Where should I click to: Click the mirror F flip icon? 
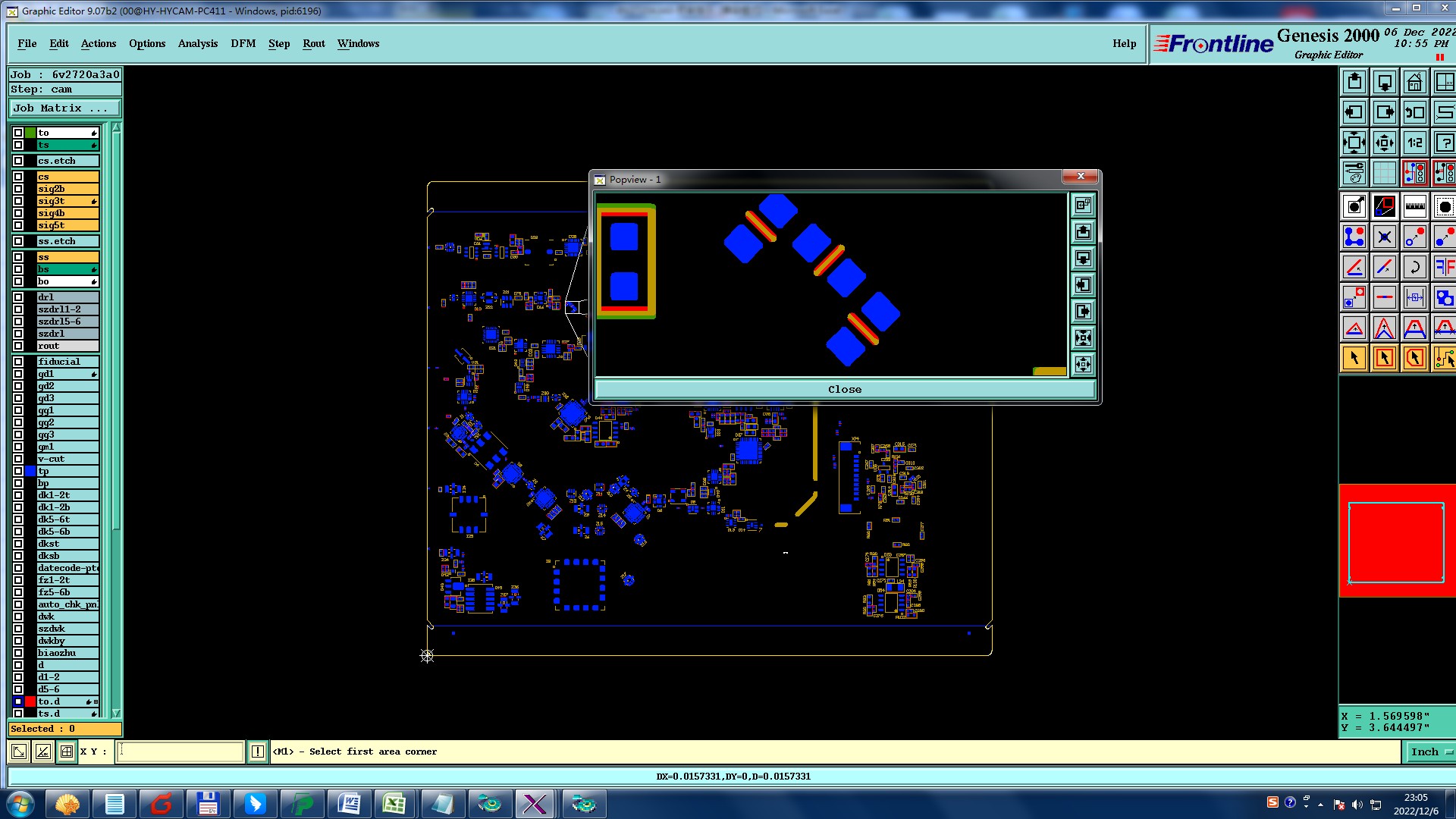pyautogui.click(x=1444, y=267)
